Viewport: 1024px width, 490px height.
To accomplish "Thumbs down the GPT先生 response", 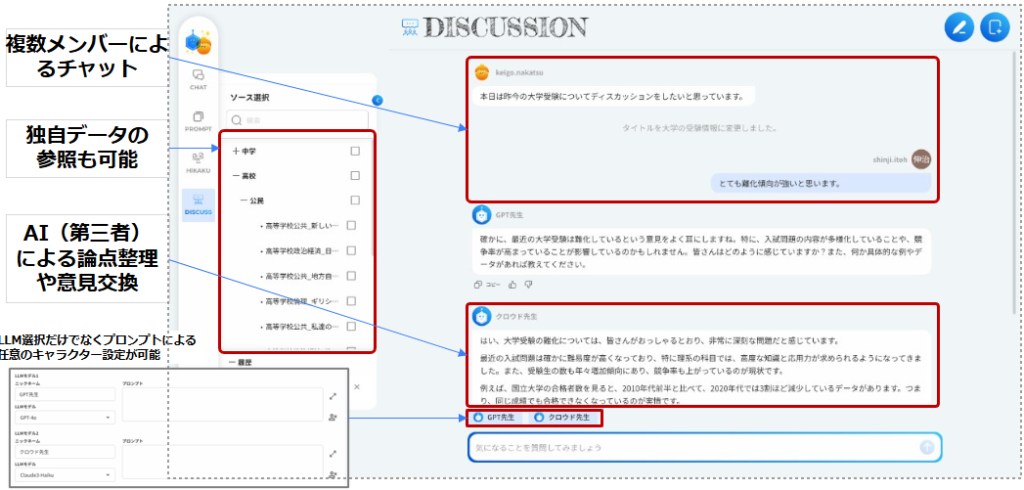I will click(528, 284).
